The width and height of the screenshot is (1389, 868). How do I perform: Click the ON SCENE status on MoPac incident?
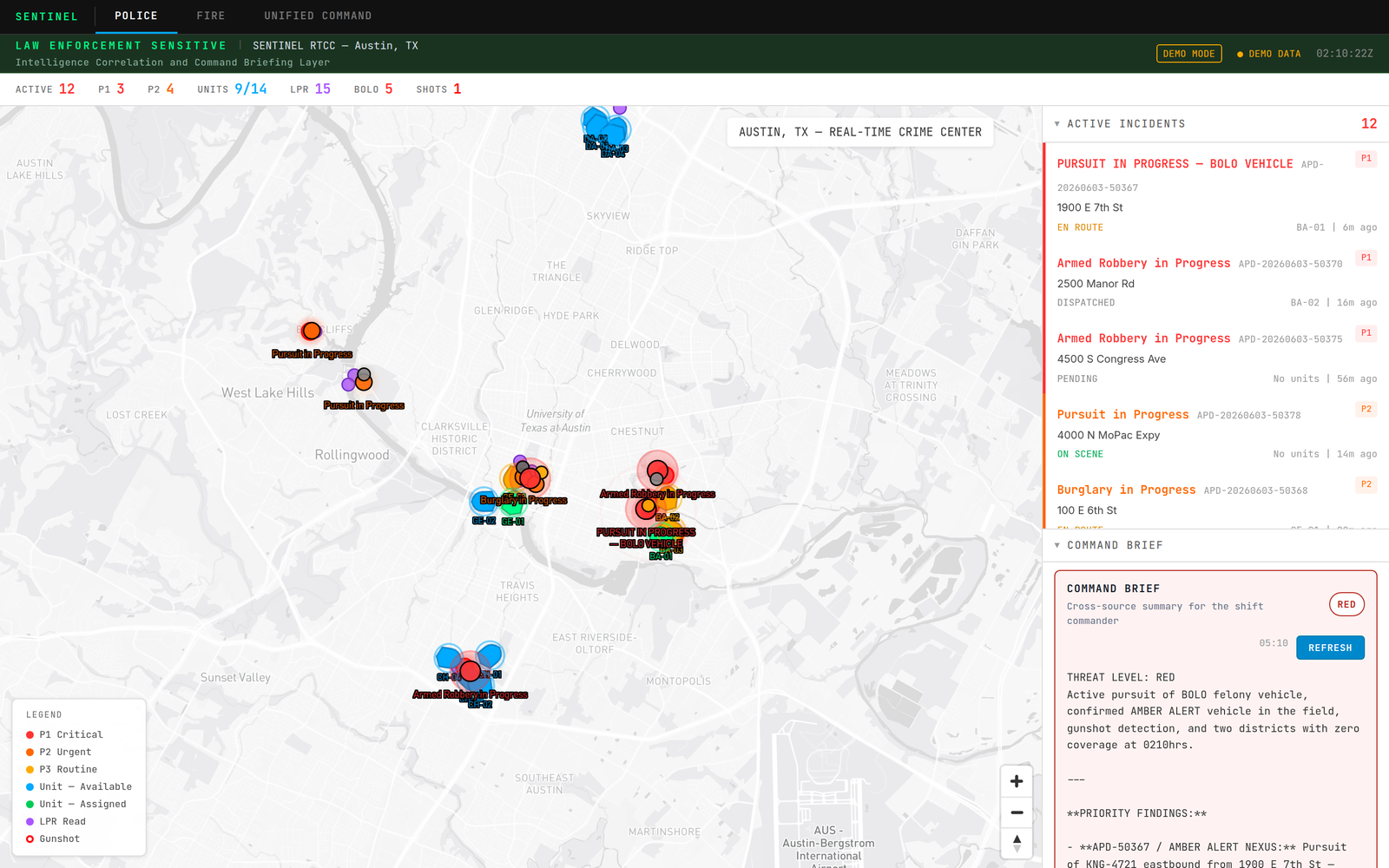(1080, 455)
